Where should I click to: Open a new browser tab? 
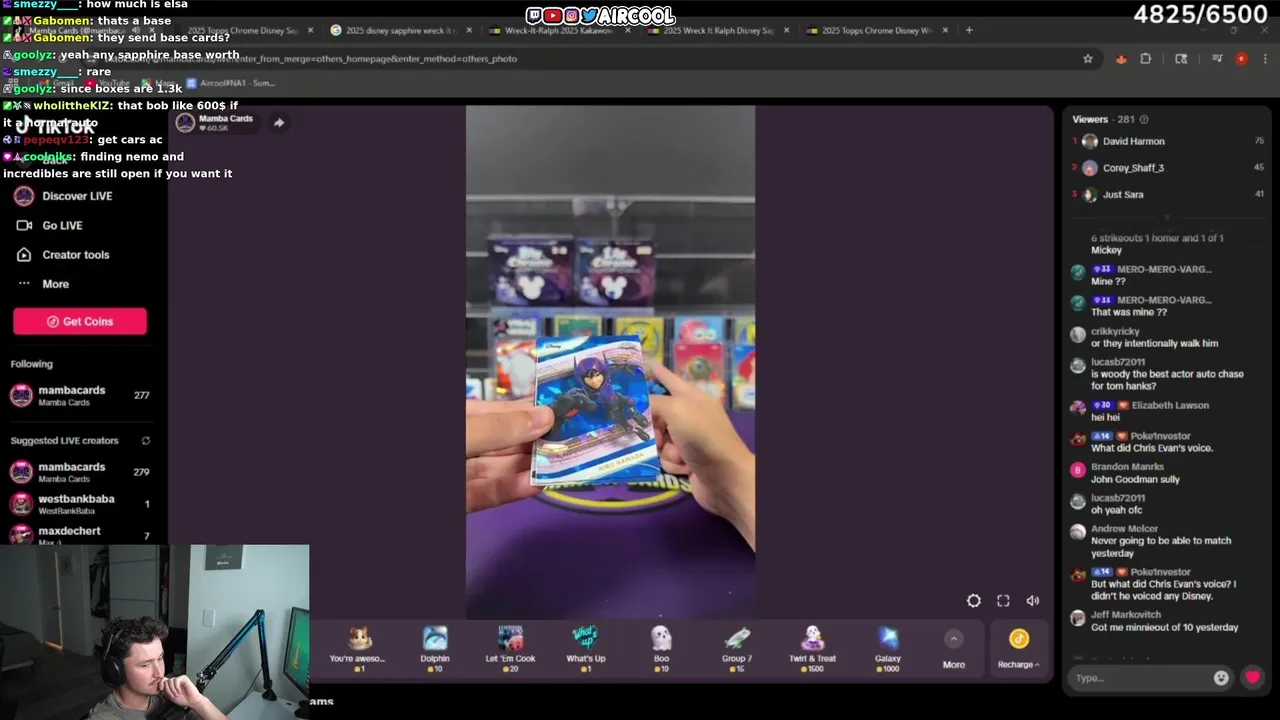tap(968, 30)
